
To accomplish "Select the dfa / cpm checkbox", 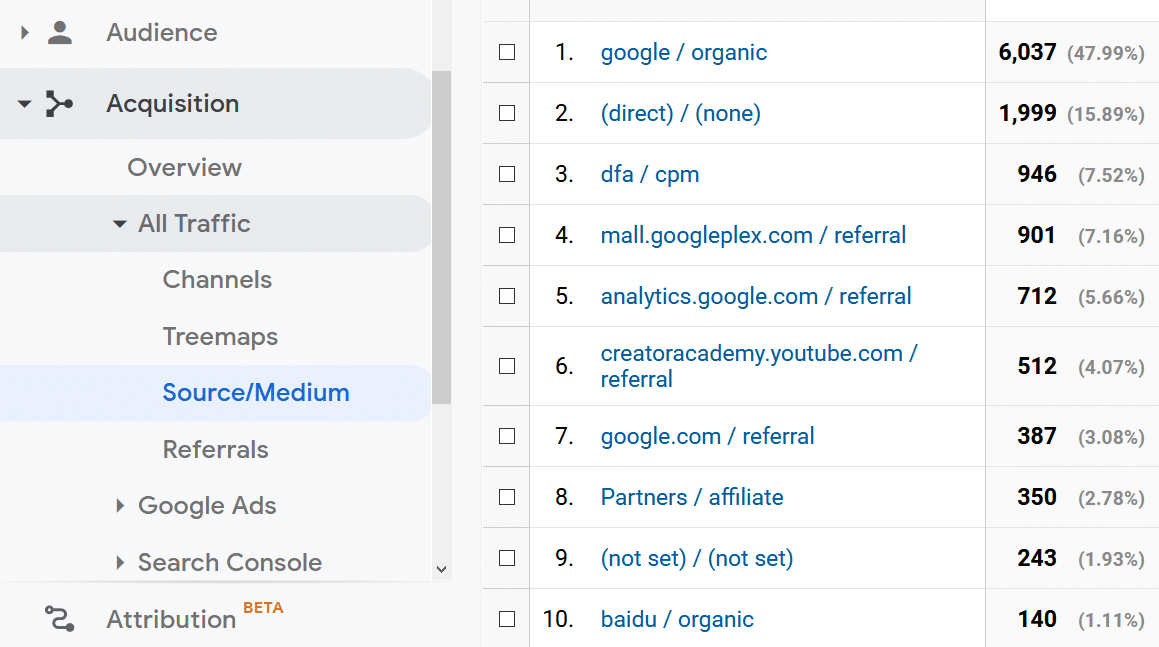I will tap(506, 174).
